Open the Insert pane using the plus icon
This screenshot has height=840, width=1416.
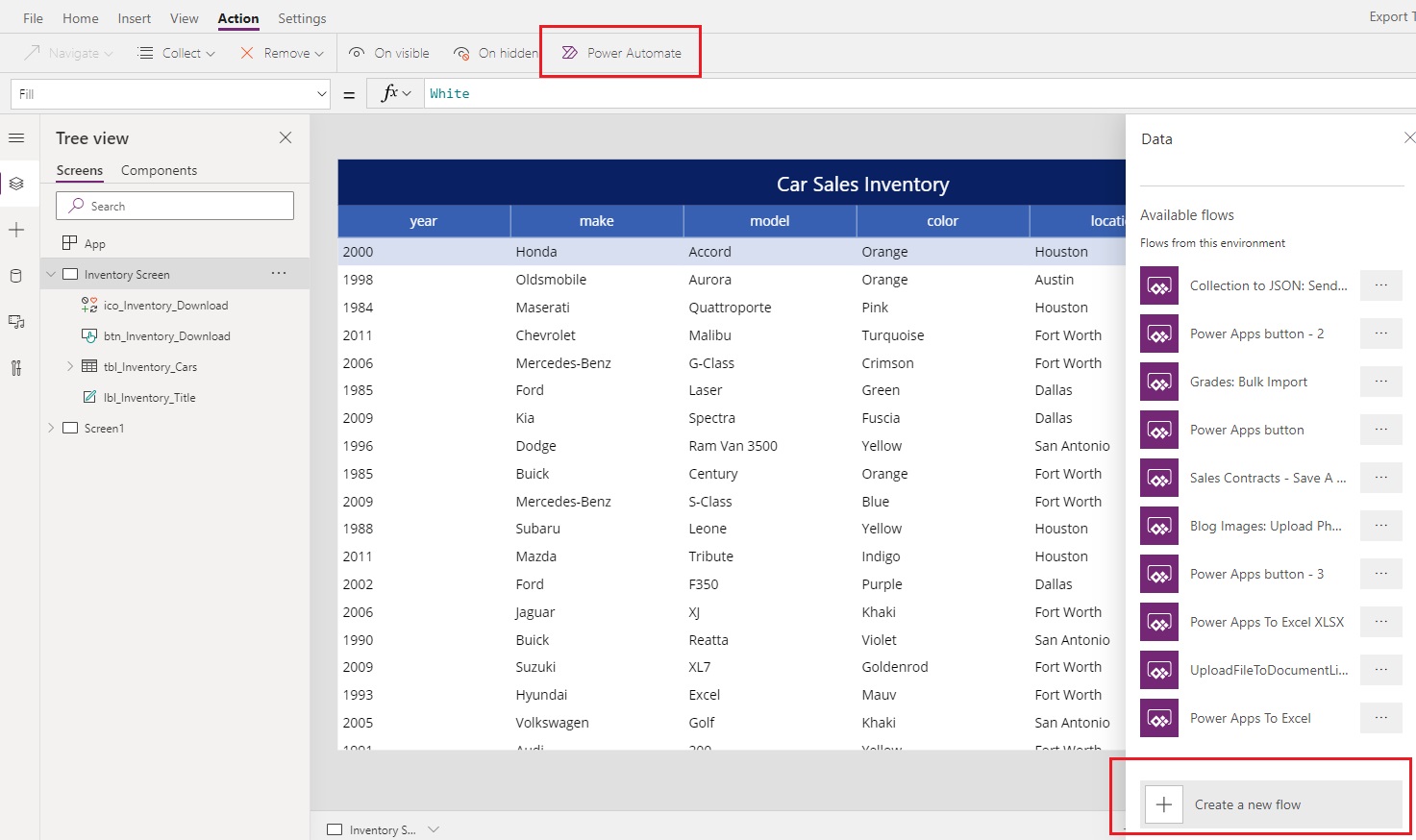pyautogui.click(x=17, y=229)
